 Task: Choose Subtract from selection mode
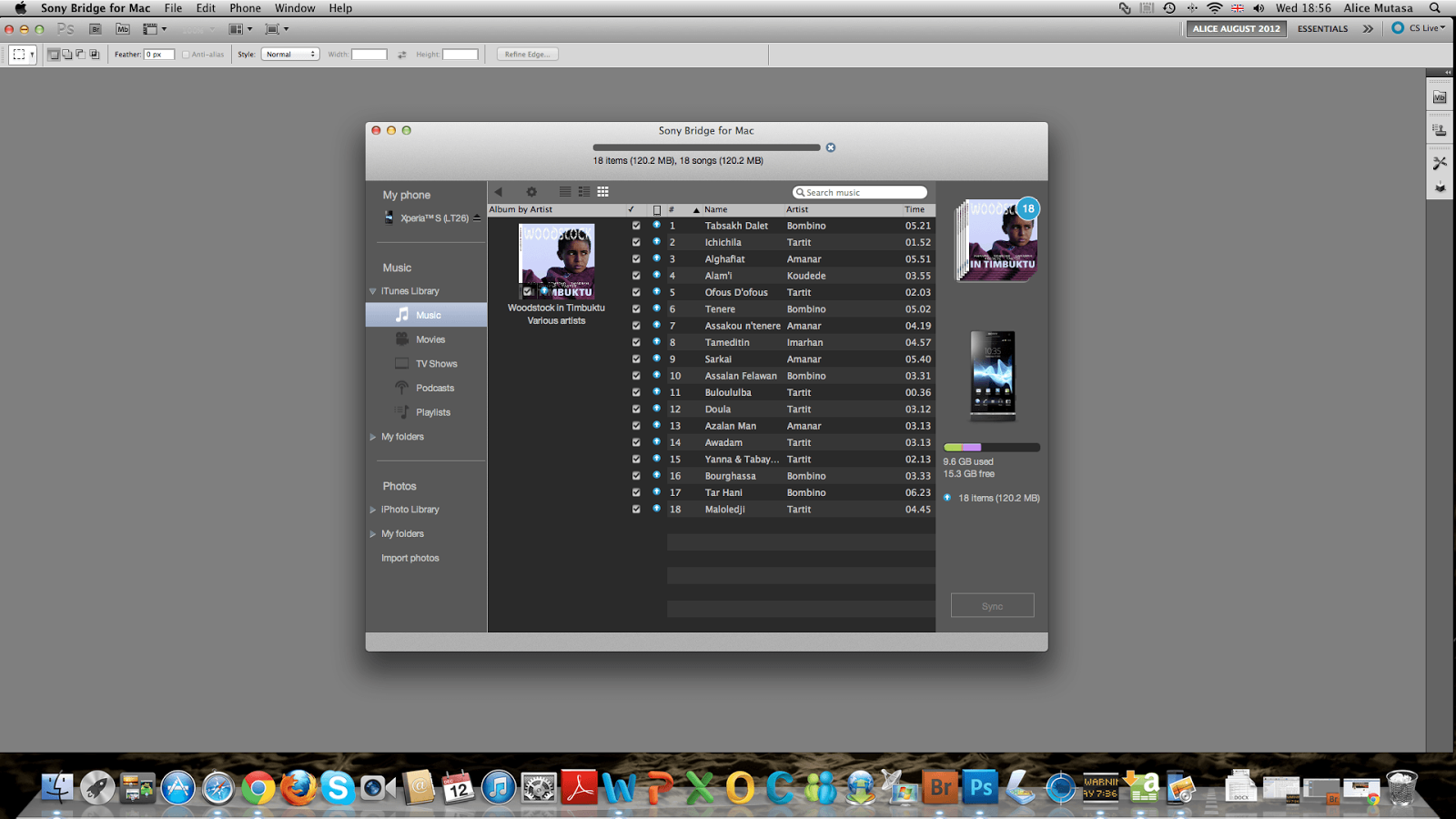click(x=80, y=55)
